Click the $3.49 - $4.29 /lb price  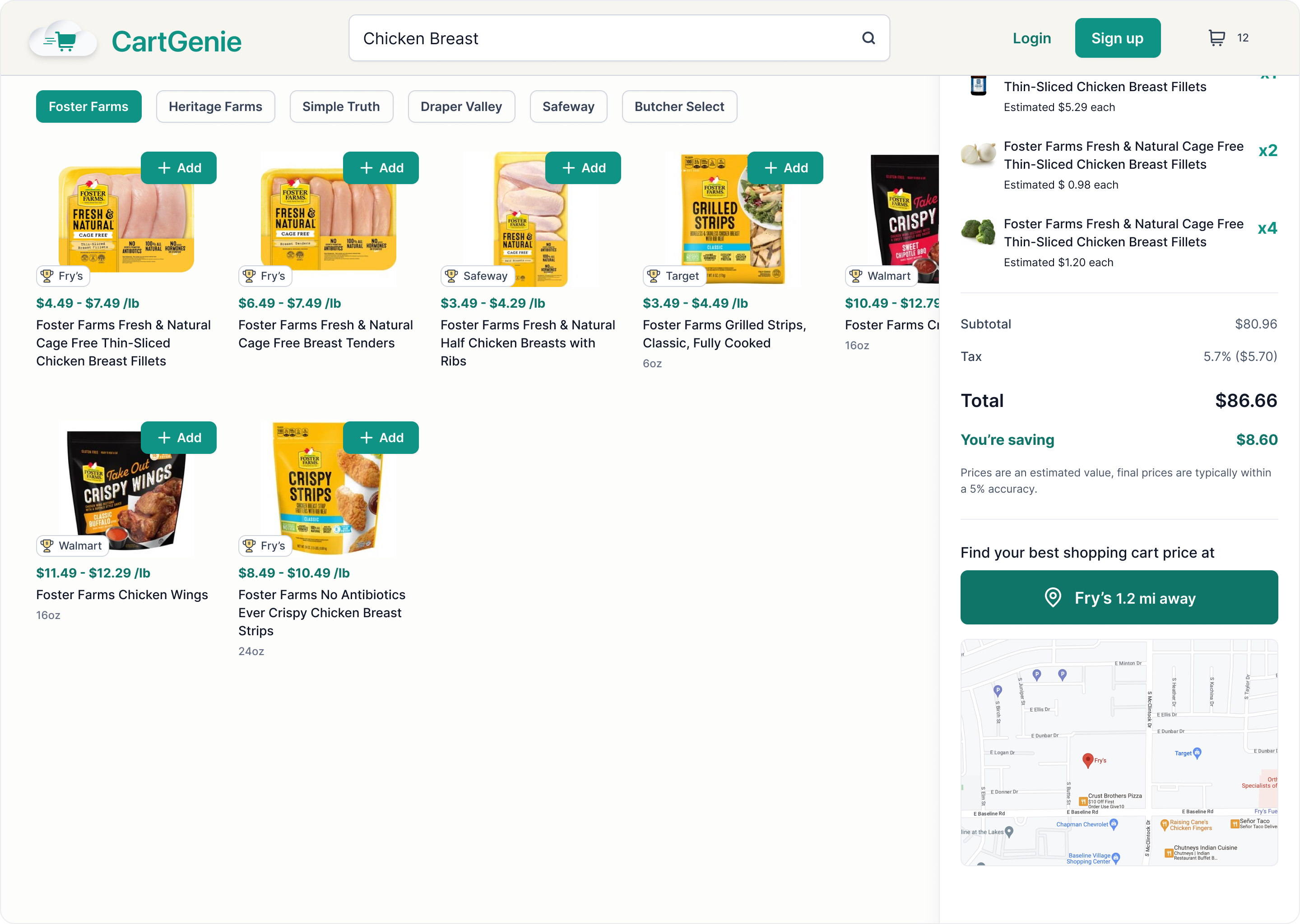[492, 303]
